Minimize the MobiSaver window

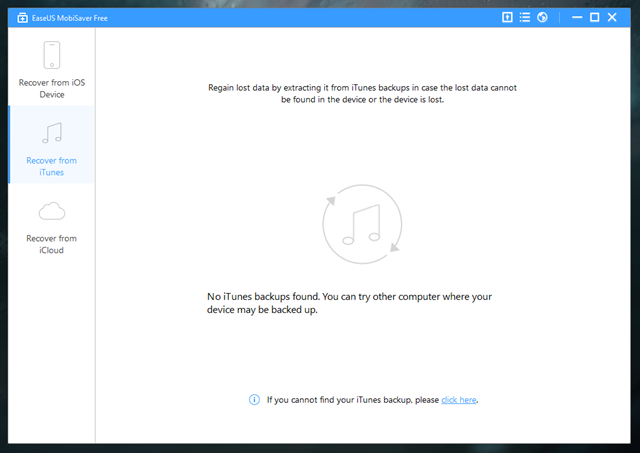(x=577, y=17)
